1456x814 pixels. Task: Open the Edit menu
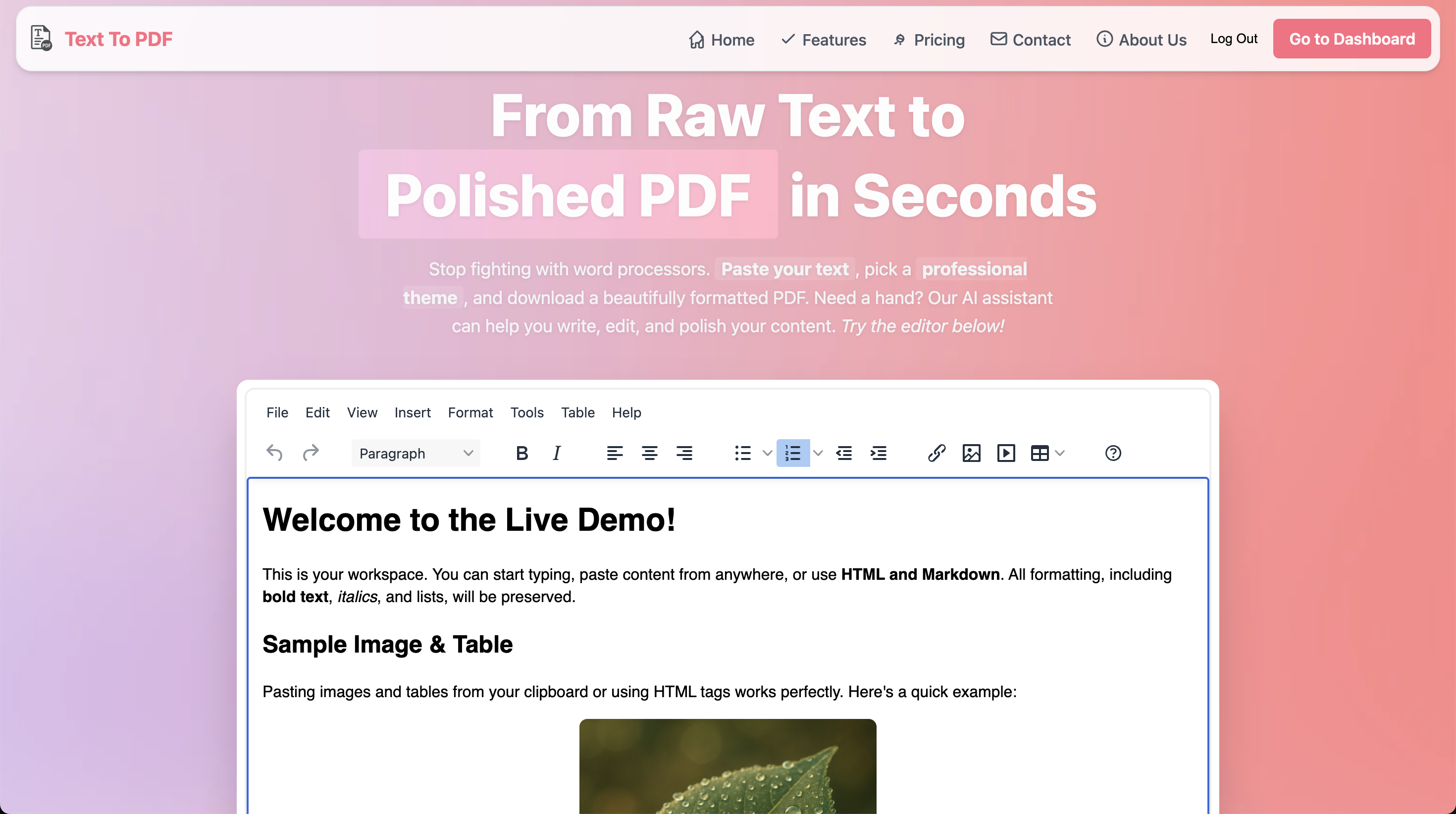tap(317, 412)
